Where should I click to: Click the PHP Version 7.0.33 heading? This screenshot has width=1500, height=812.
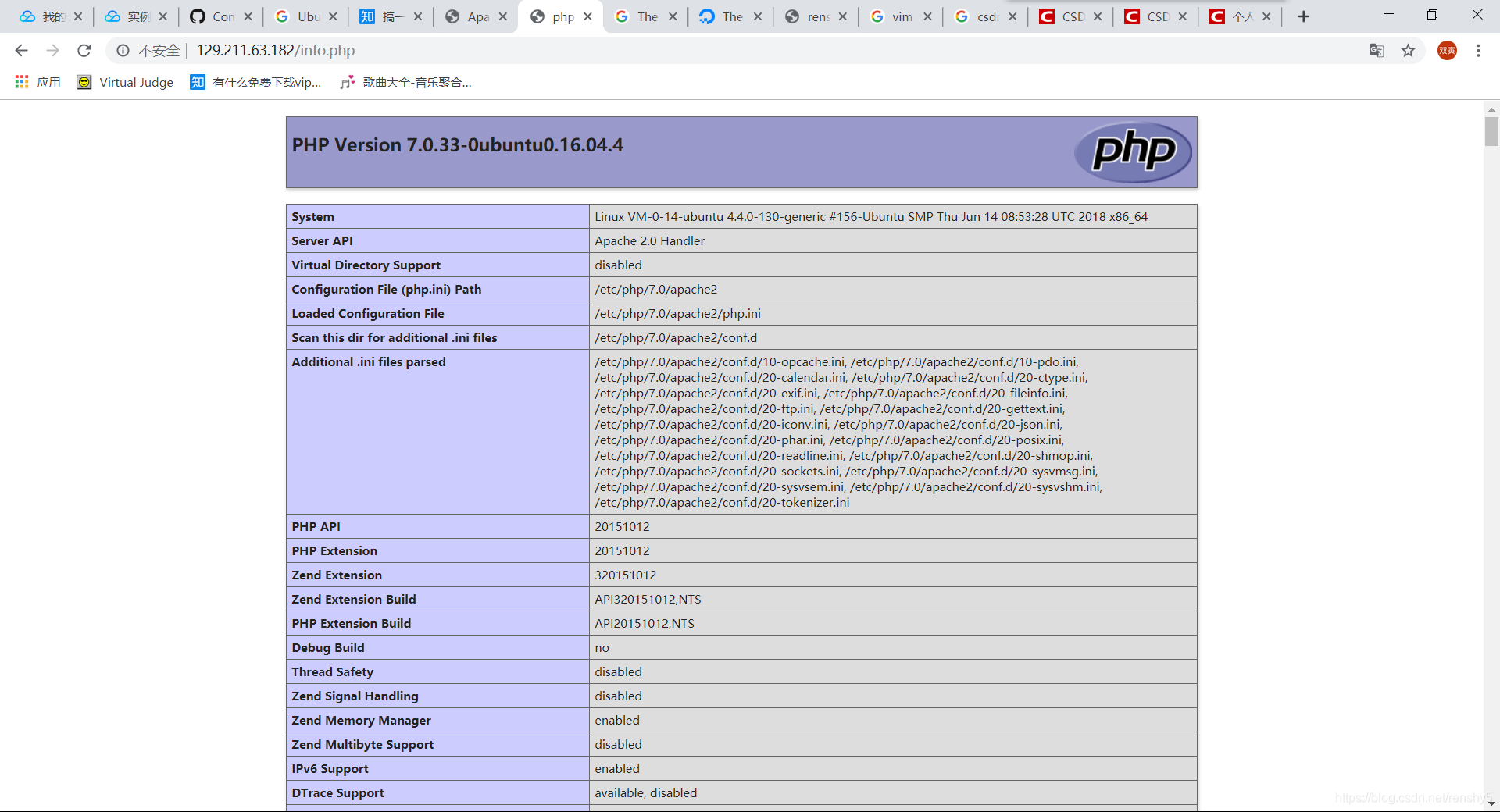458,145
